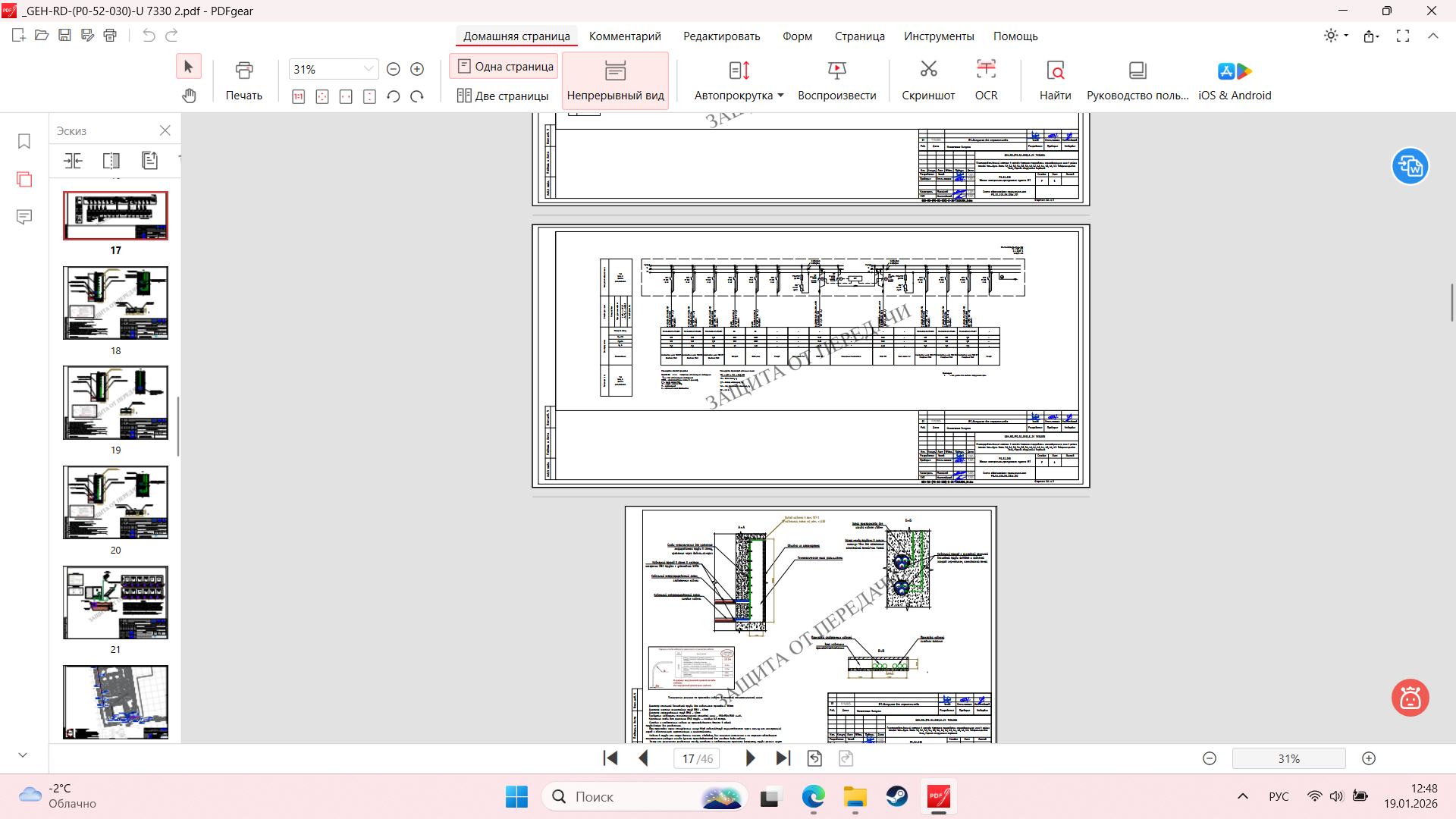Select the Hand pan tool

tap(189, 96)
